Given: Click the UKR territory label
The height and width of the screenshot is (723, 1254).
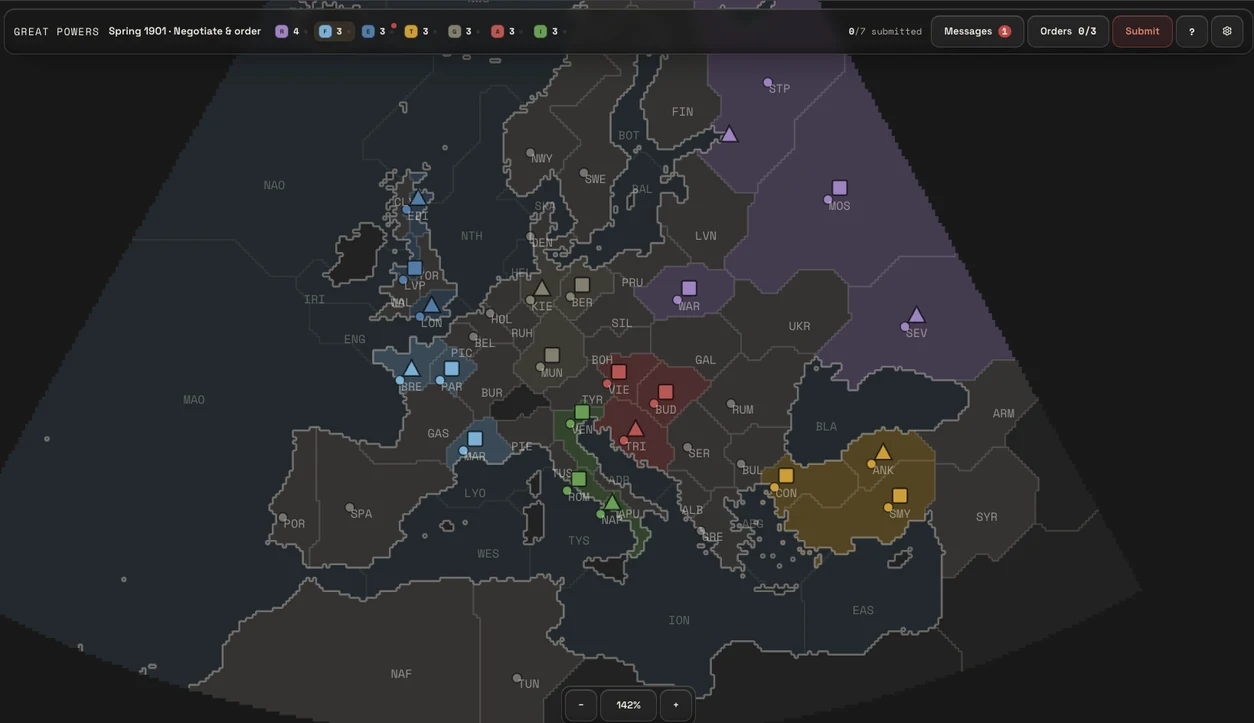Looking at the screenshot, I should [x=799, y=326].
